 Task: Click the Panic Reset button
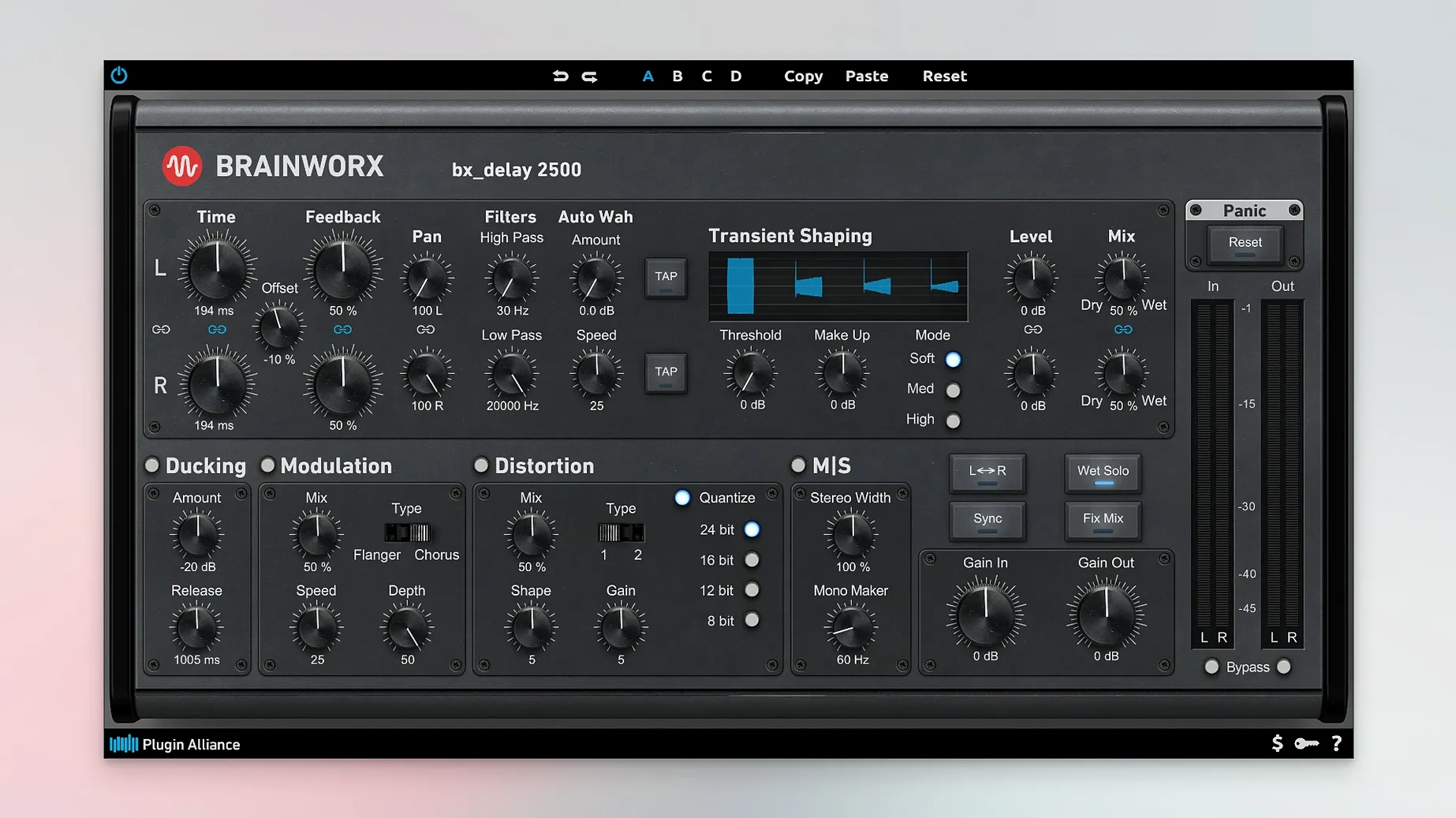click(1245, 243)
